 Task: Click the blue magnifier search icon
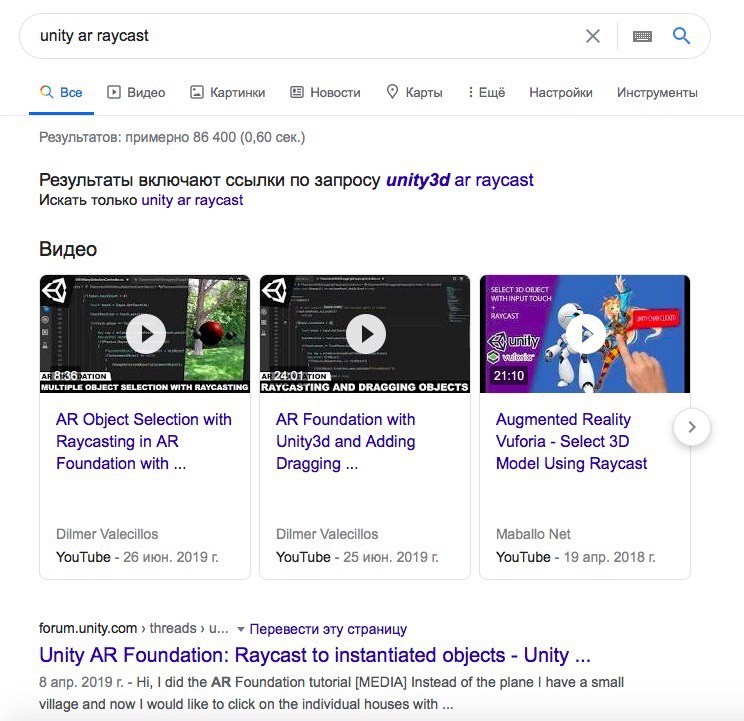681,36
